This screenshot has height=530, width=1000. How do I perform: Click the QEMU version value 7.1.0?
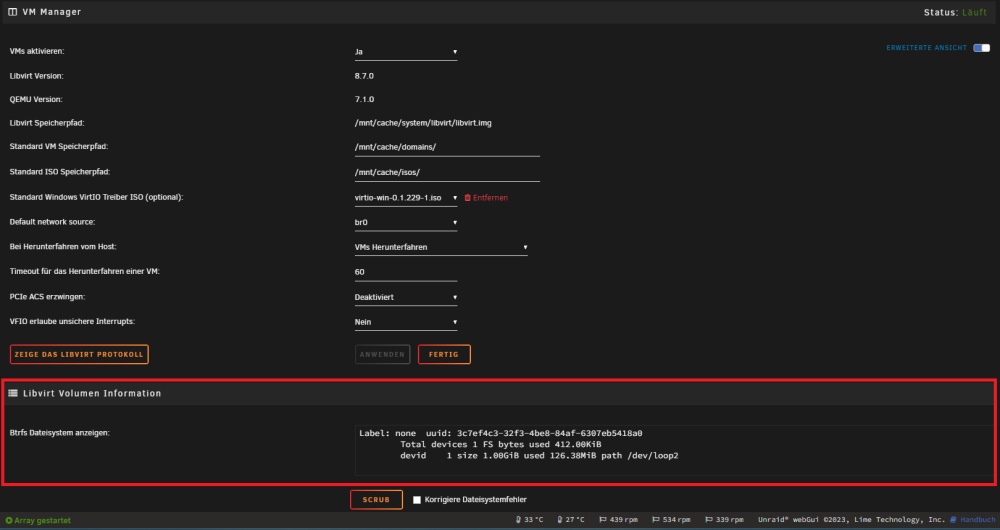(364, 99)
